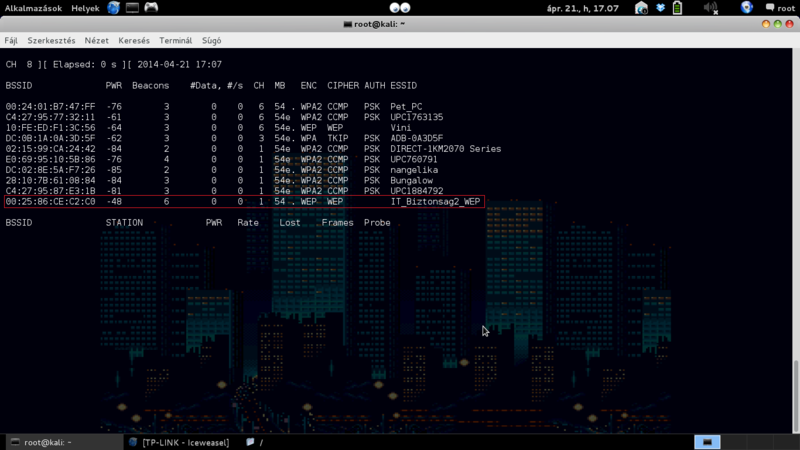Select root@kali terminal in taskbar
Screen dimensions: 800x450
click(50, 442)
